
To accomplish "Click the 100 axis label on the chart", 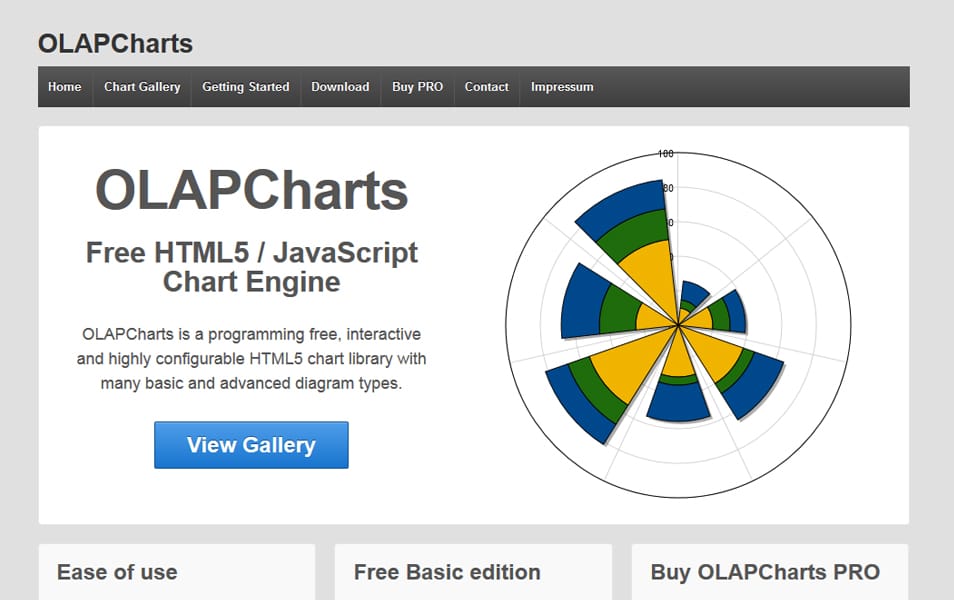I will 666,154.
